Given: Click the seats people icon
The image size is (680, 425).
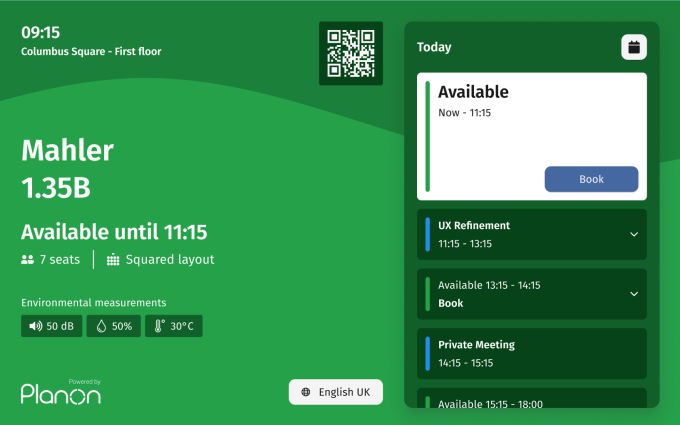Looking at the screenshot, I should tap(27, 260).
